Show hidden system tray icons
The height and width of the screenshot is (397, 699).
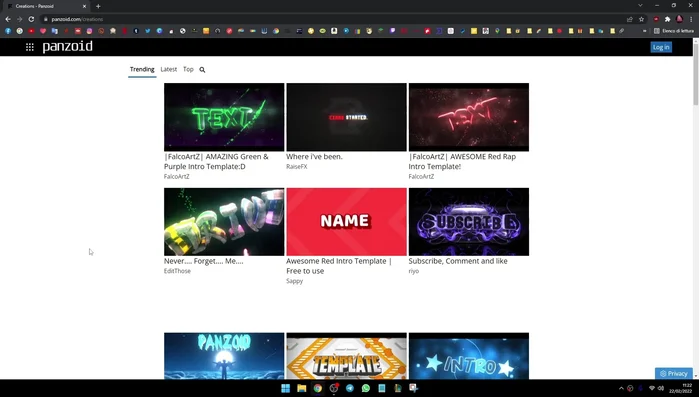pyautogui.click(x=621, y=388)
